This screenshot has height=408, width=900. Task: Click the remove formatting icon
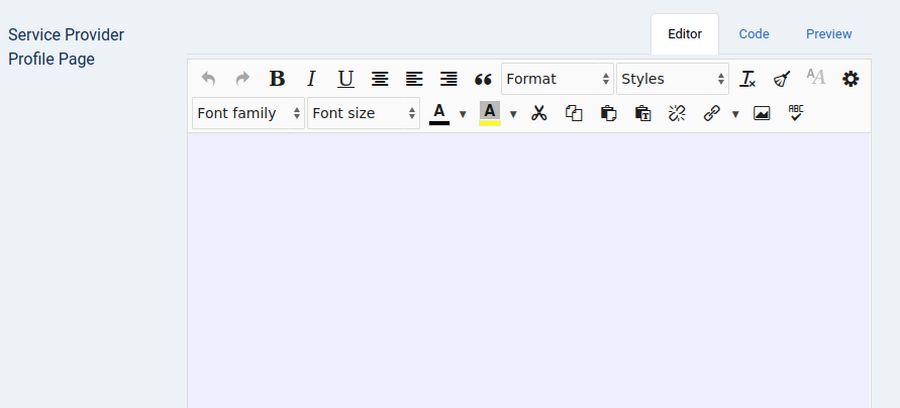(748, 79)
